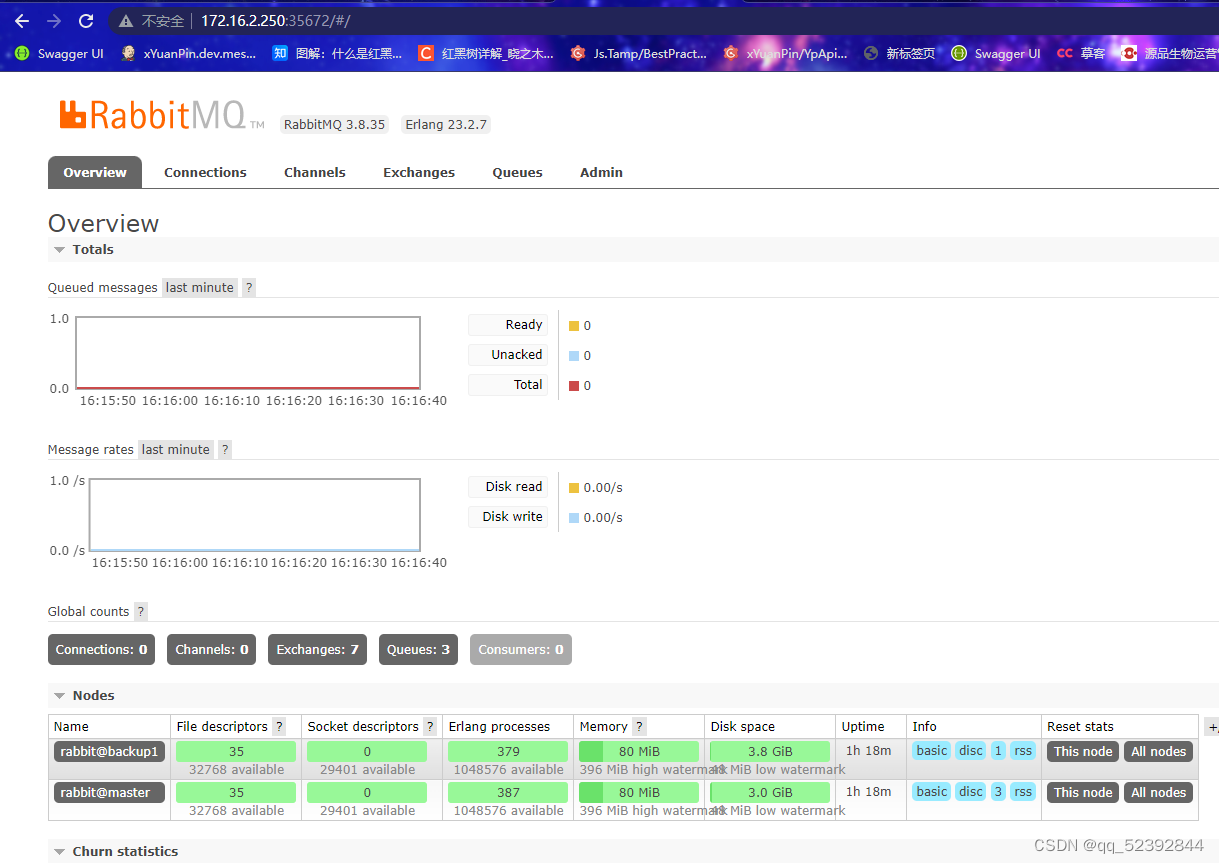Open the rabbit@backup1 node details
This screenshot has width=1219, height=863.
pyautogui.click(x=109, y=751)
